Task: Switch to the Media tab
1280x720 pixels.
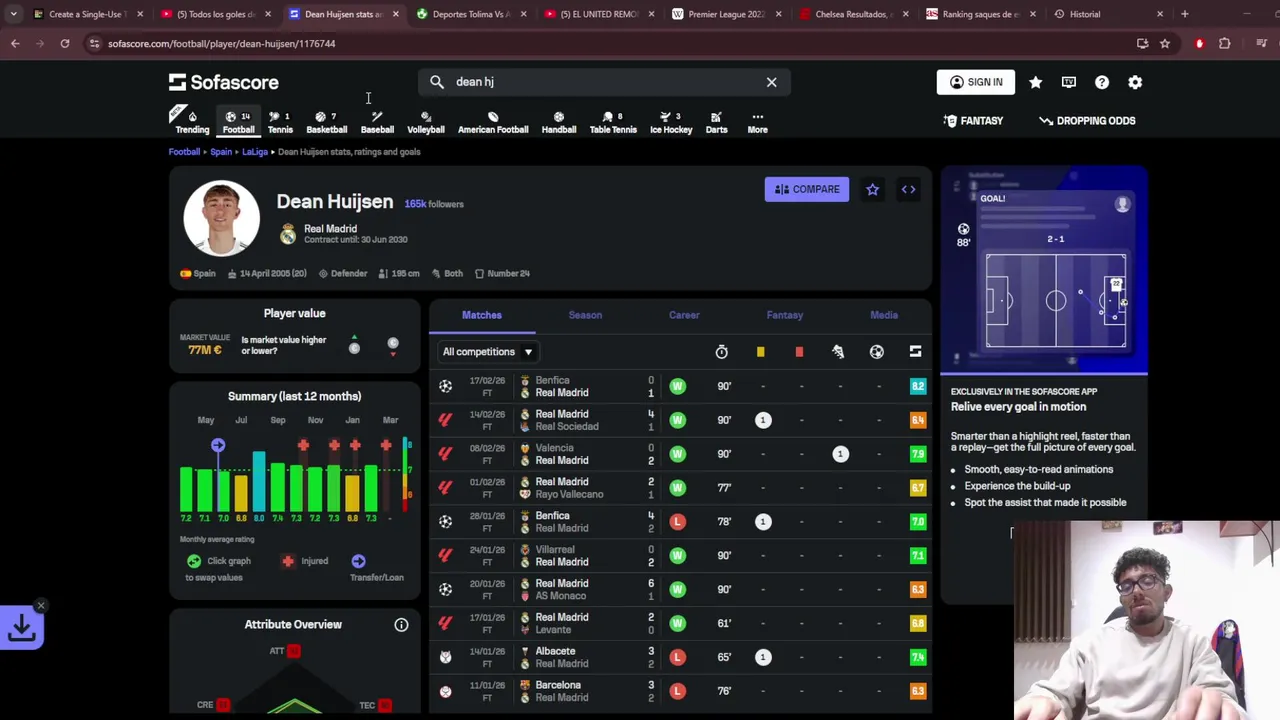Action: point(884,315)
